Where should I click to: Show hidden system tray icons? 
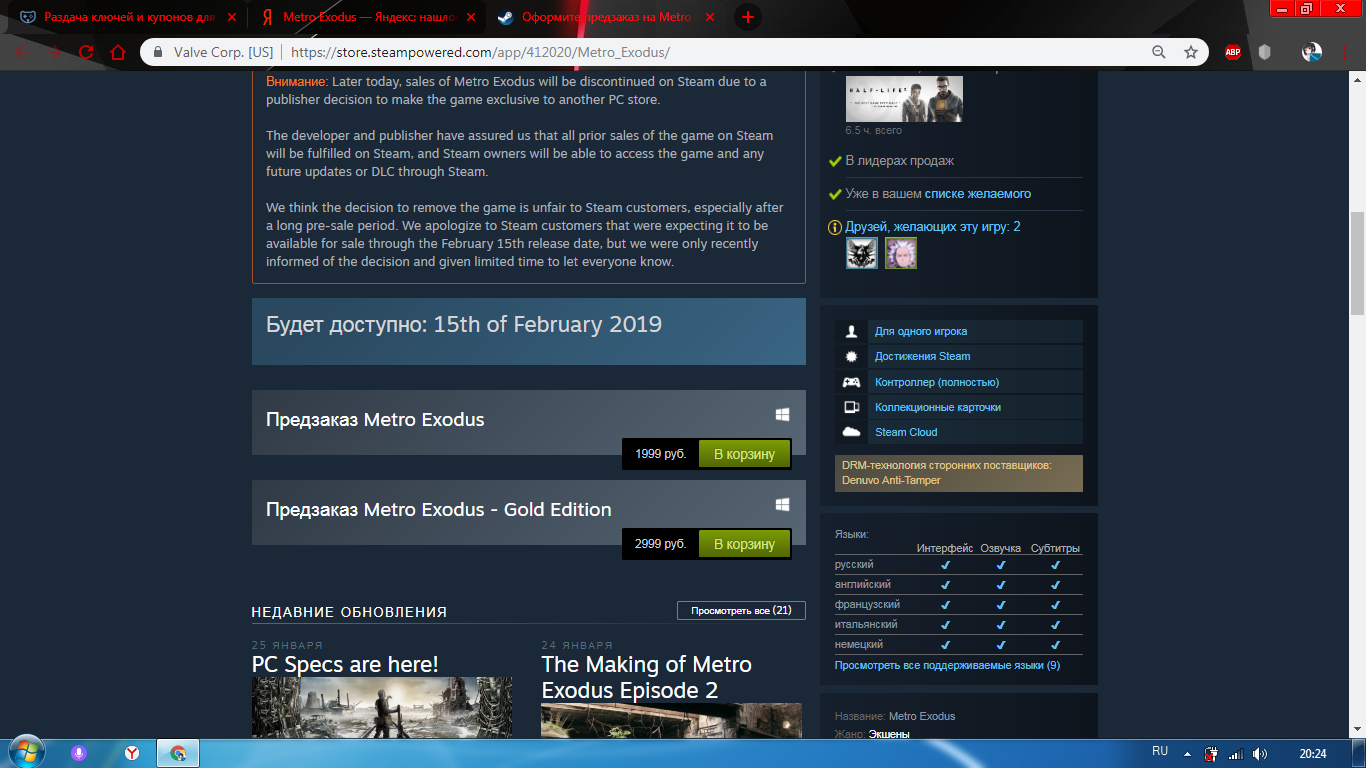click(x=1187, y=753)
